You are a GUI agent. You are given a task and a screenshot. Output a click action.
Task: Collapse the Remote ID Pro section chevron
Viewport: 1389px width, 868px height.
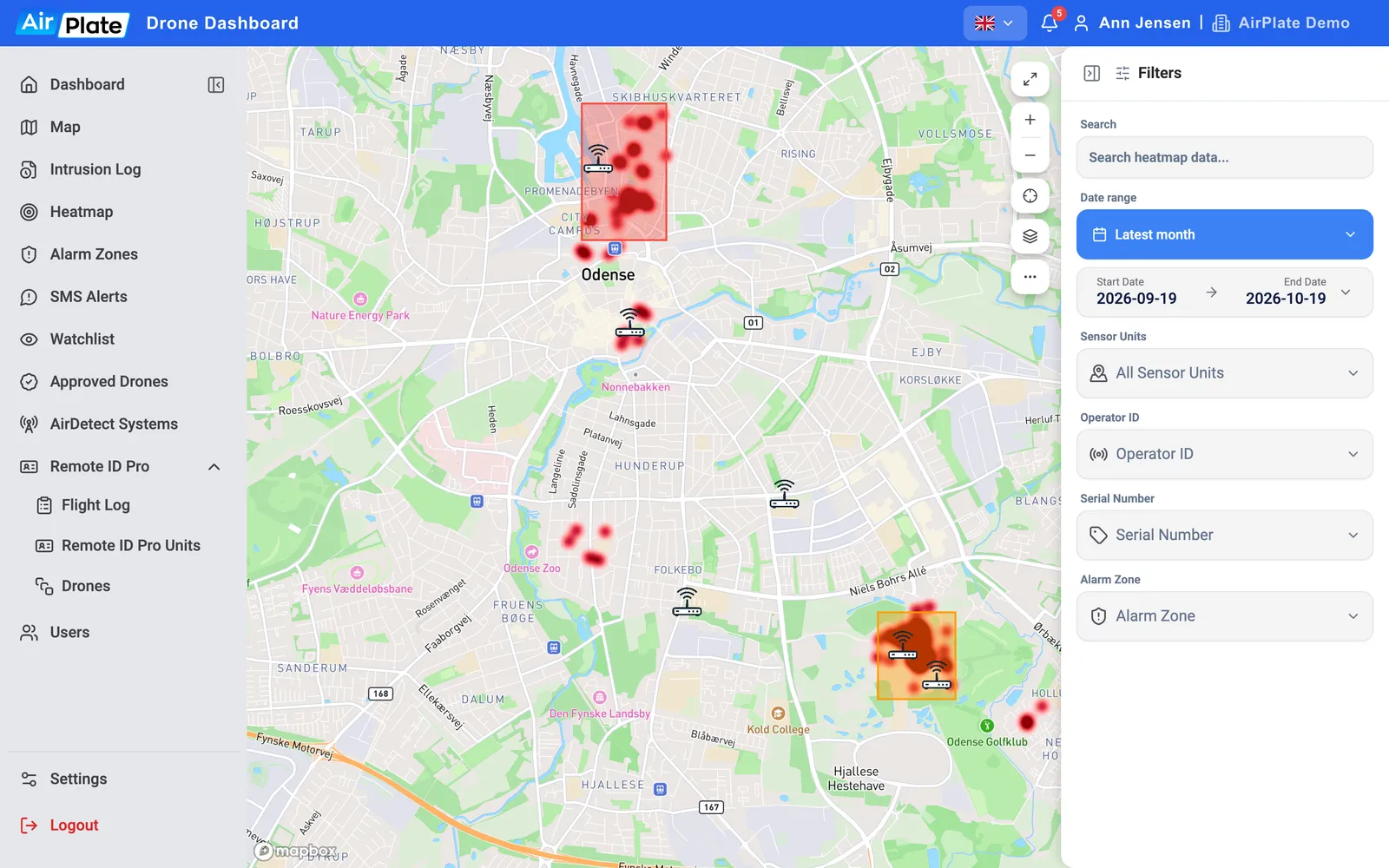(214, 467)
